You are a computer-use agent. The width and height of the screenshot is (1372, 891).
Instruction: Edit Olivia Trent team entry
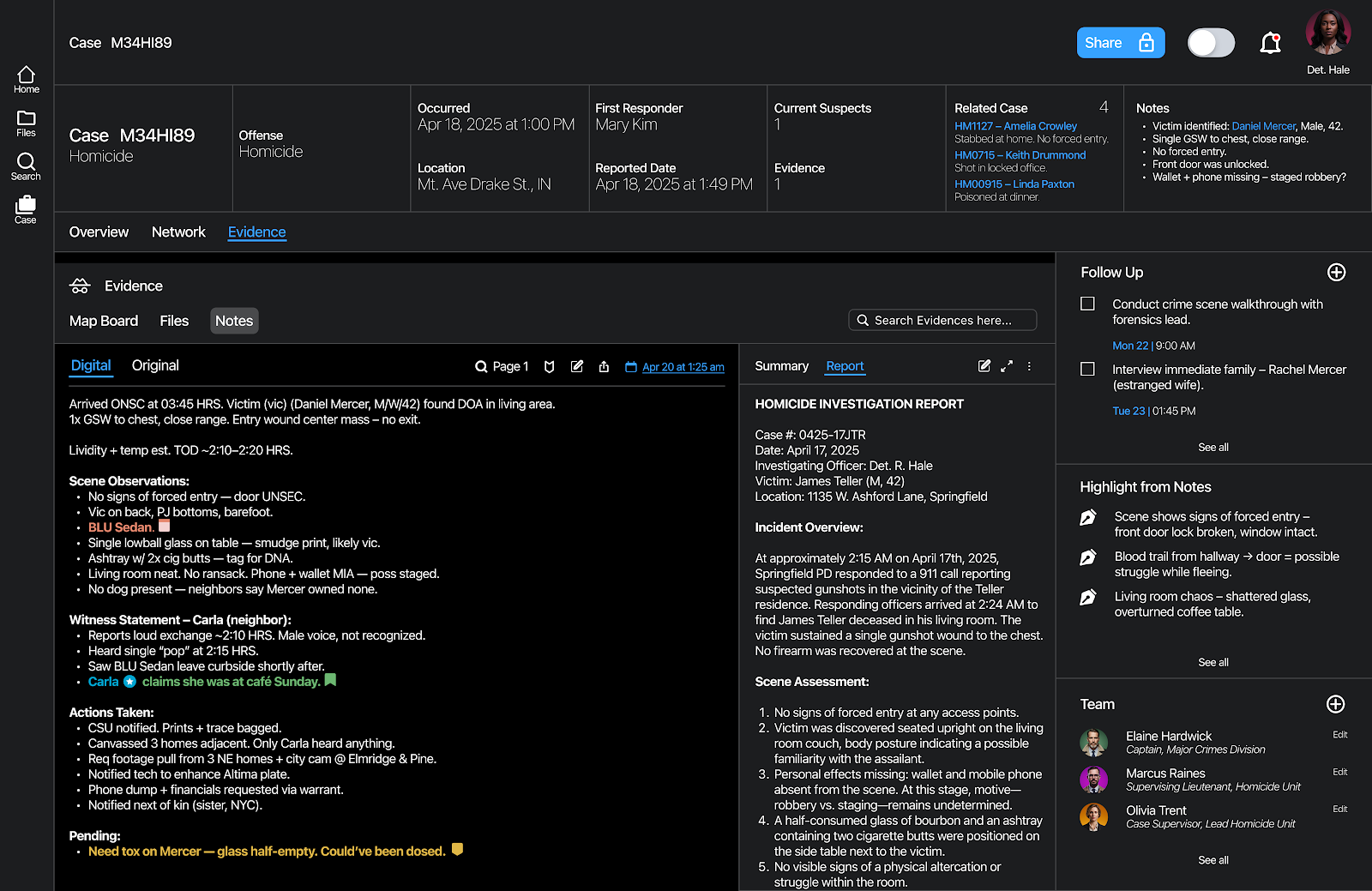click(1340, 810)
